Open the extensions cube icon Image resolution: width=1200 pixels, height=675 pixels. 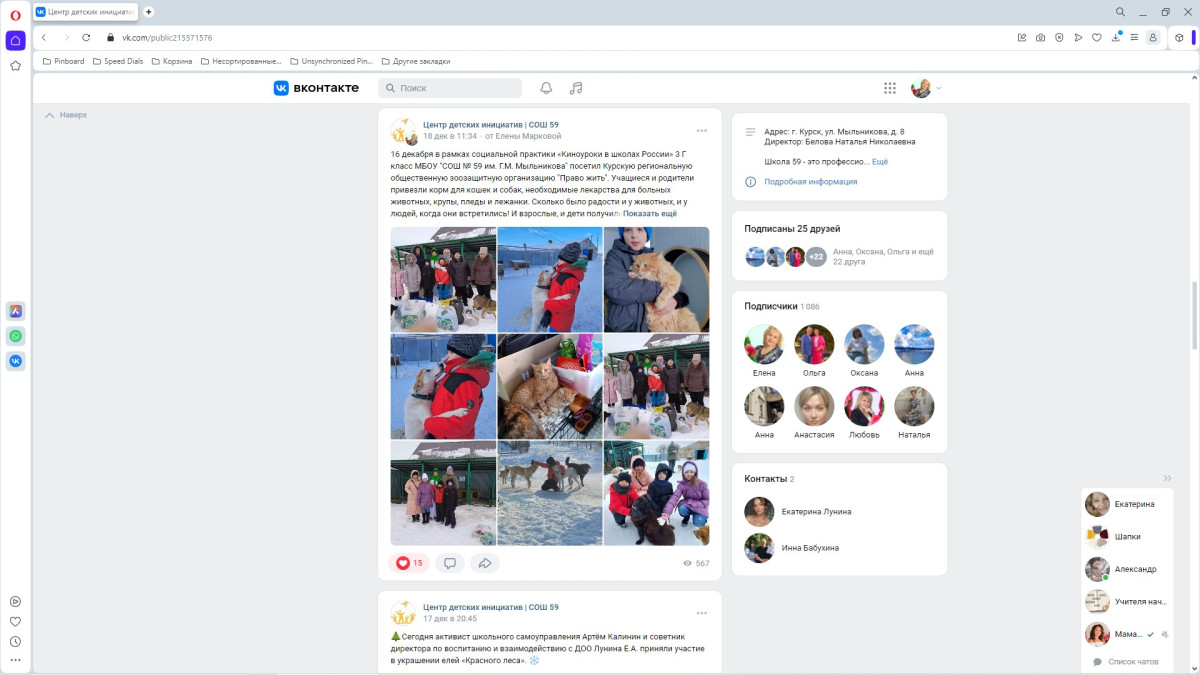click(1179, 37)
